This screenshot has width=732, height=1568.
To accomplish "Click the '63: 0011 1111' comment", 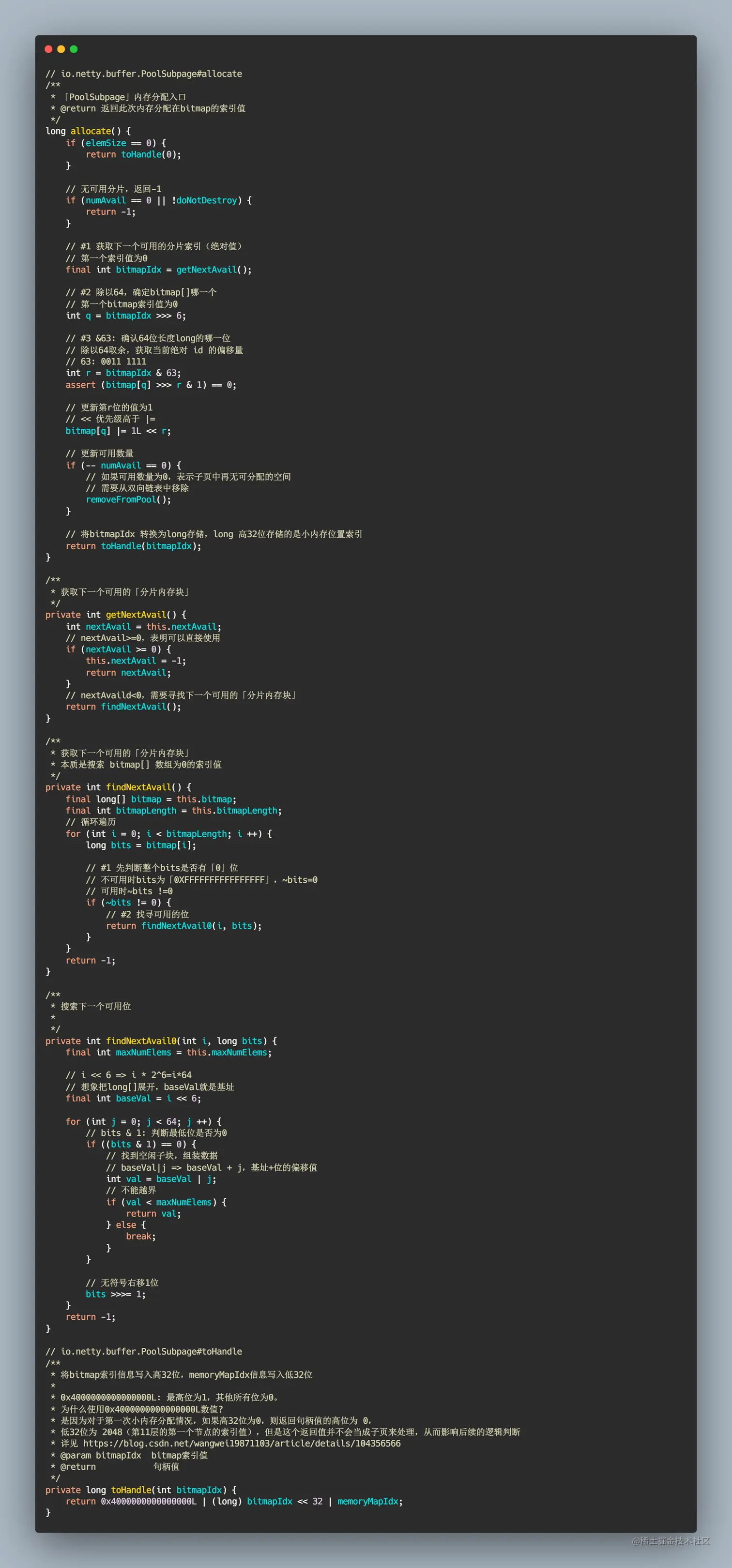I will [x=106, y=362].
